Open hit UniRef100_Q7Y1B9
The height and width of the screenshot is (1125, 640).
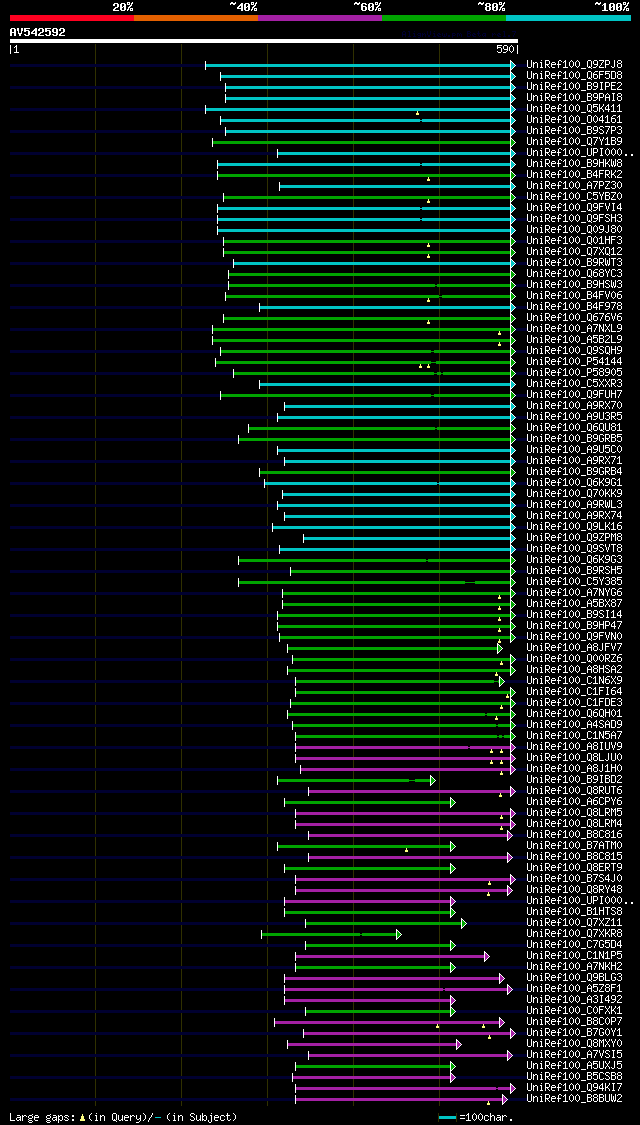(574, 141)
